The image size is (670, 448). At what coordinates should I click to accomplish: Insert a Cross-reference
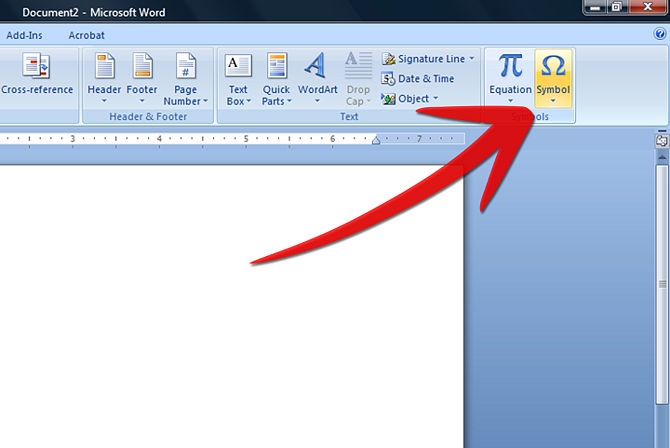pyautogui.click(x=37, y=74)
